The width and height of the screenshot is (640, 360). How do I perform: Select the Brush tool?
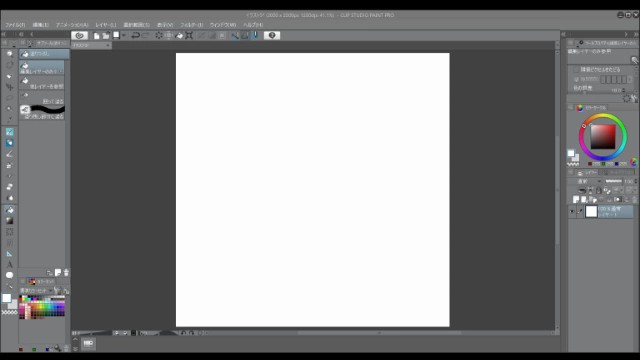pyautogui.click(x=9, y=154)
